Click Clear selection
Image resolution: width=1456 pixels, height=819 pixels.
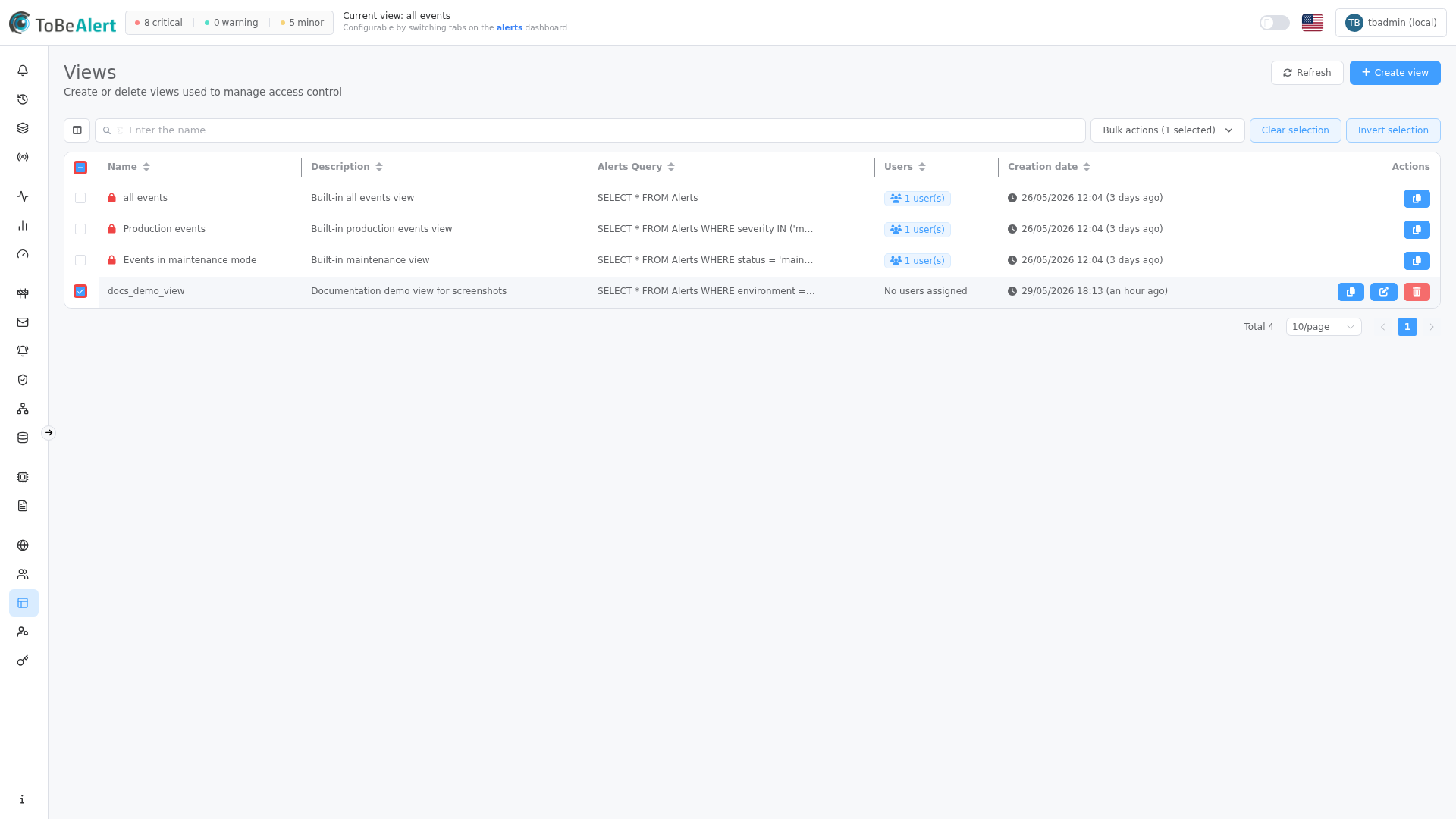(x=1294, y=130)
